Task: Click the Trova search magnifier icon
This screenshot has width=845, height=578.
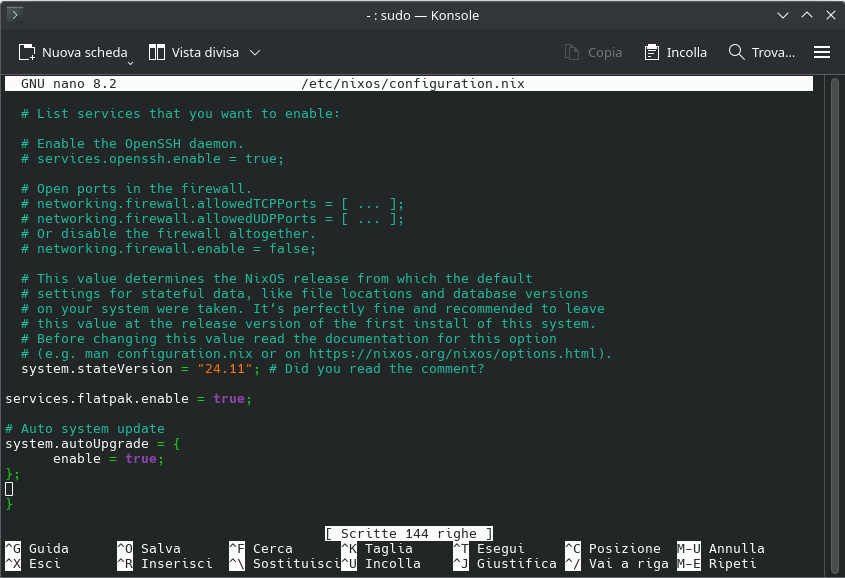Action: pyautogui.click(x=737, y=52)
